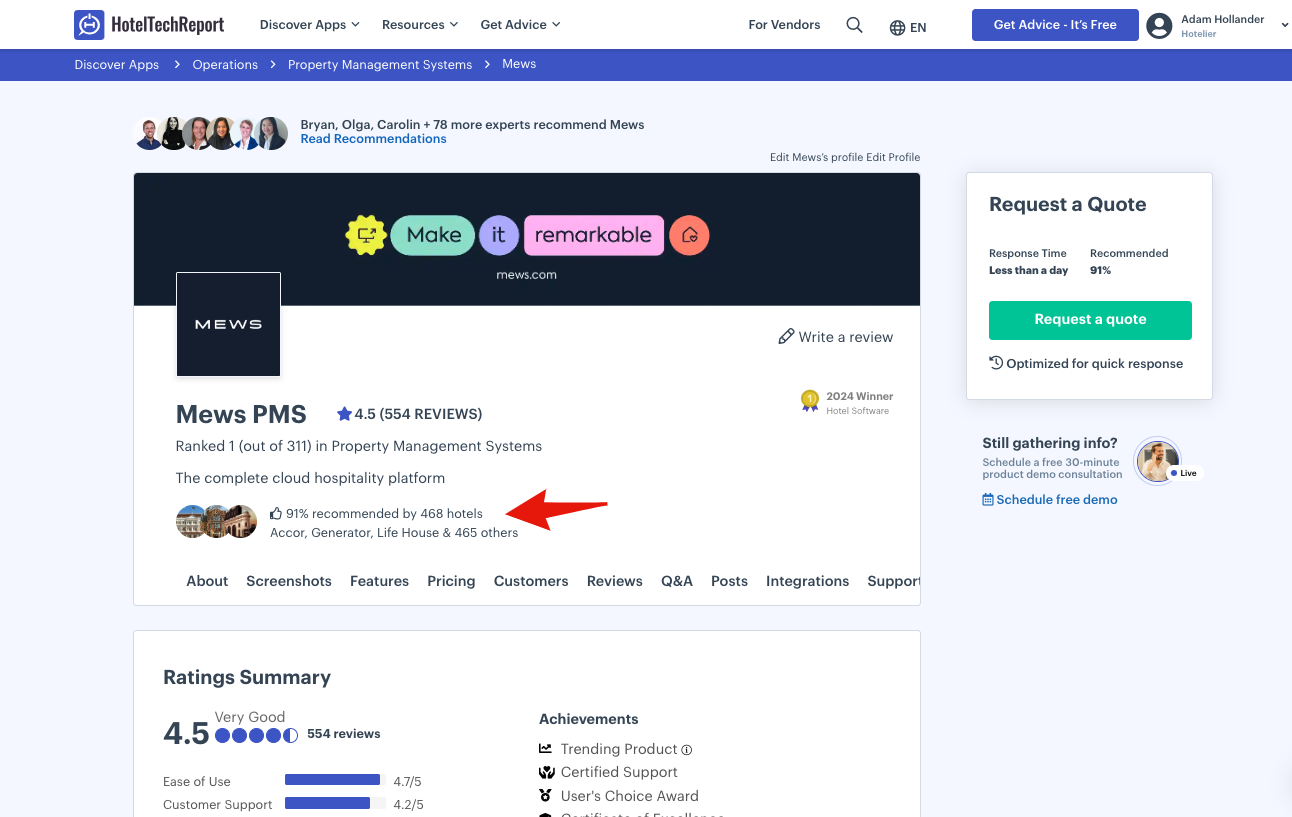Switch to the Q&A tab
Image resolution: width=1292 pixels, height=817 pixels.
point(677,581)
